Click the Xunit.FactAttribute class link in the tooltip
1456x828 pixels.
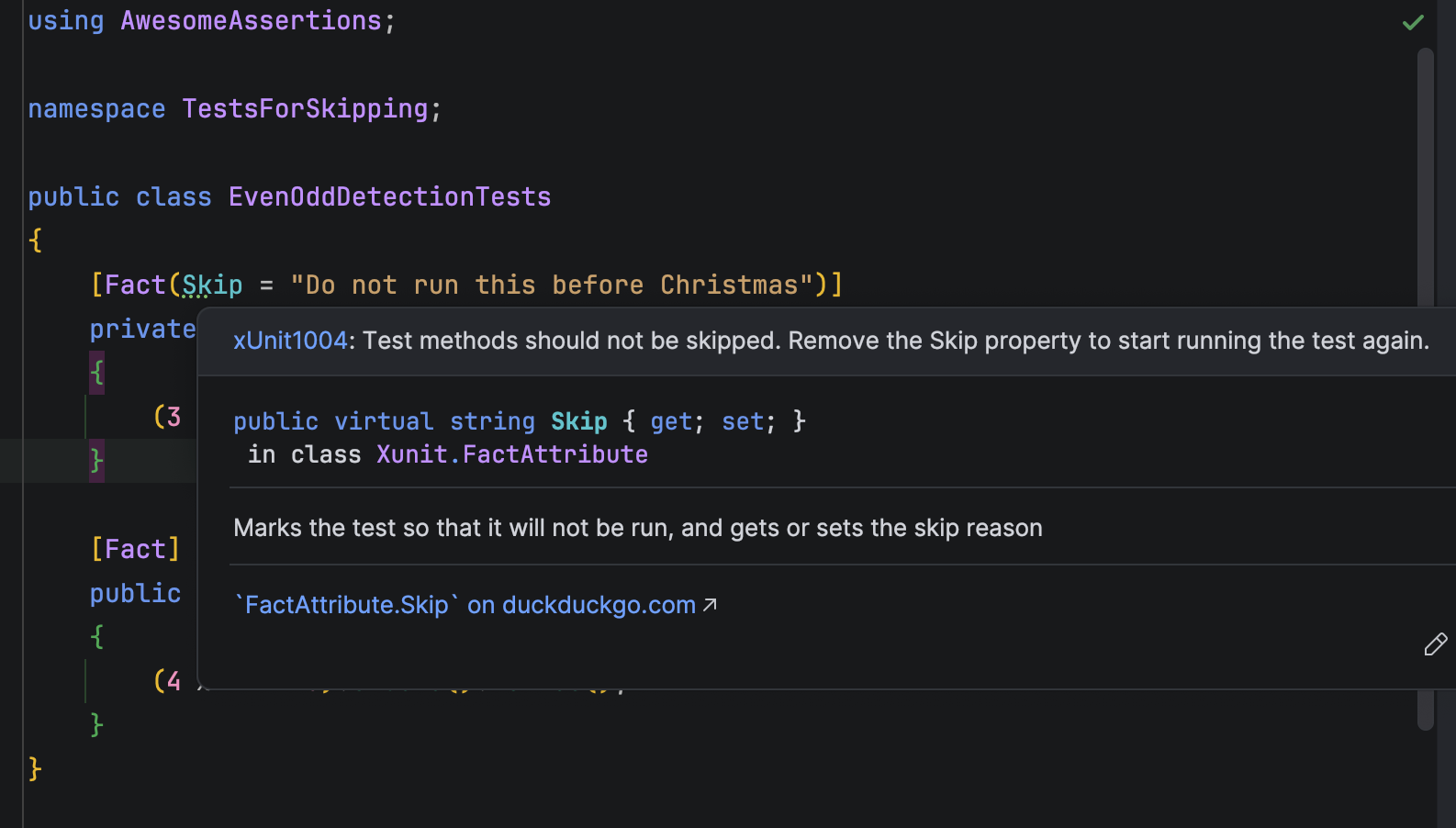pos(512,454)
